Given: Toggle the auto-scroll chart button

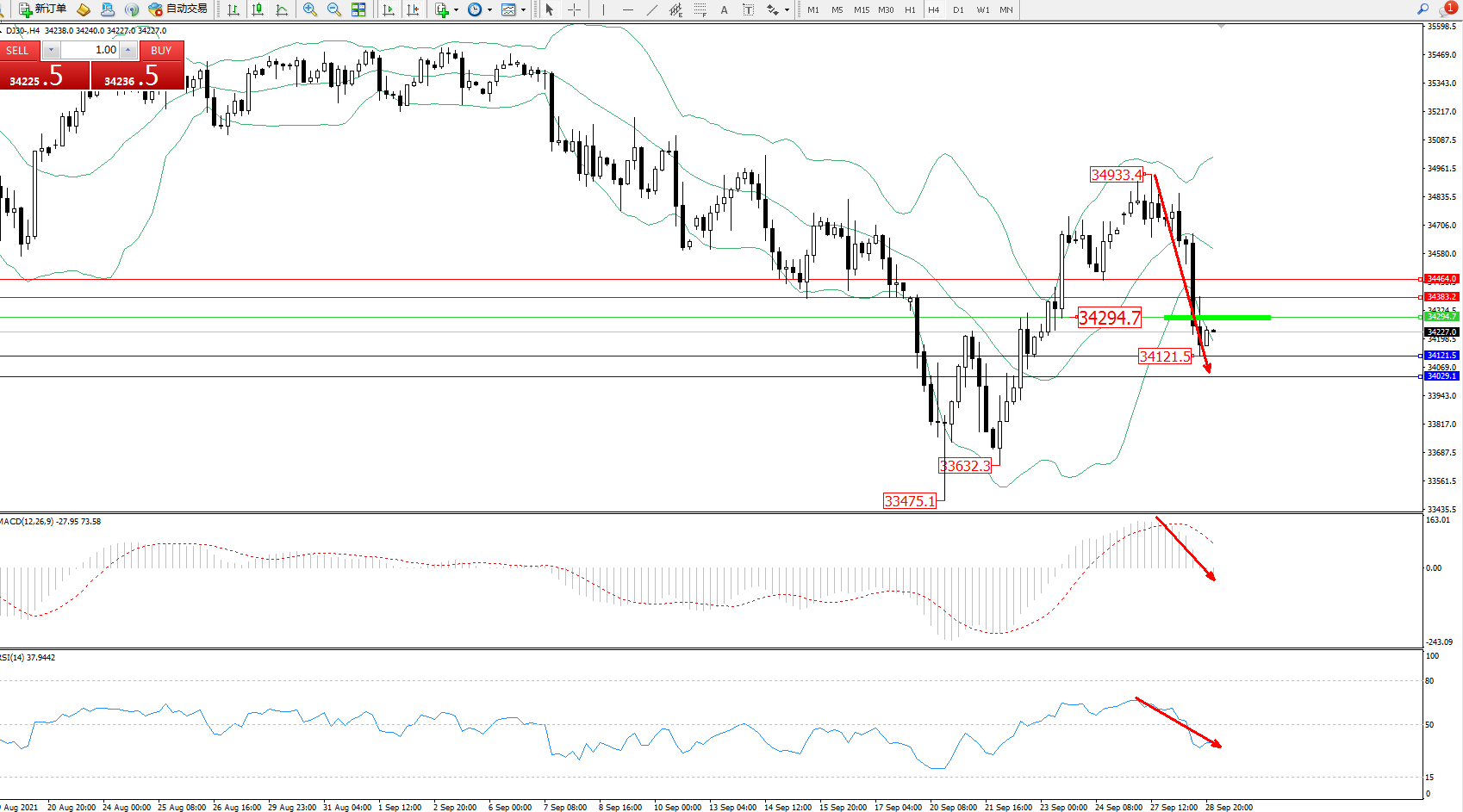Looking at the screenshot, I should [389, 9].
